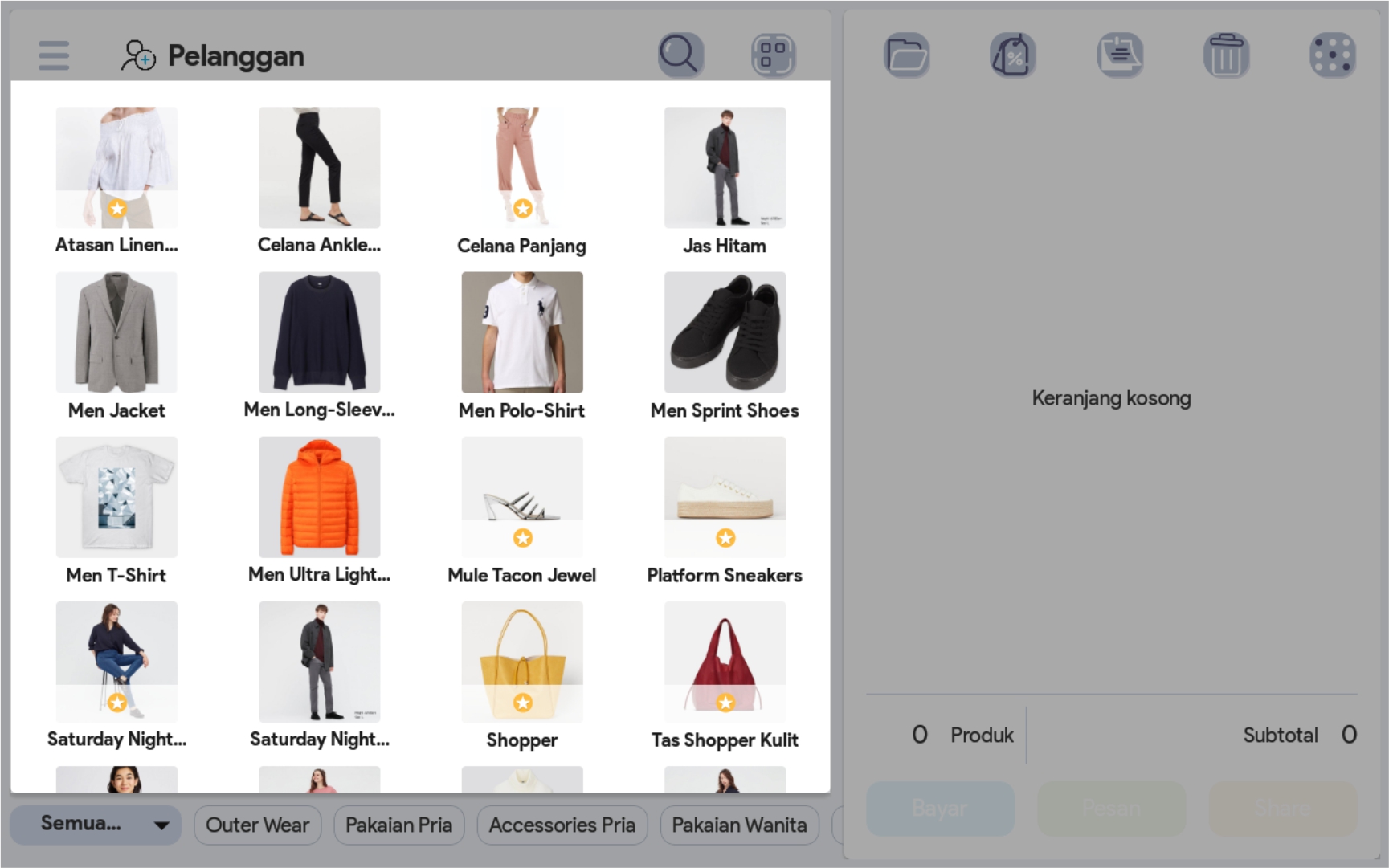Apply discount tag icon
Screen dimensions: 1389x868
(x=1013, y=55)
